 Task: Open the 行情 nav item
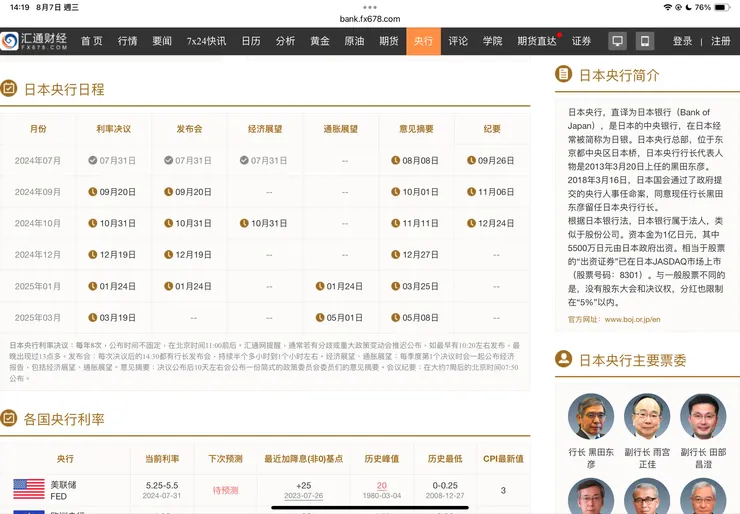(127, 41)
